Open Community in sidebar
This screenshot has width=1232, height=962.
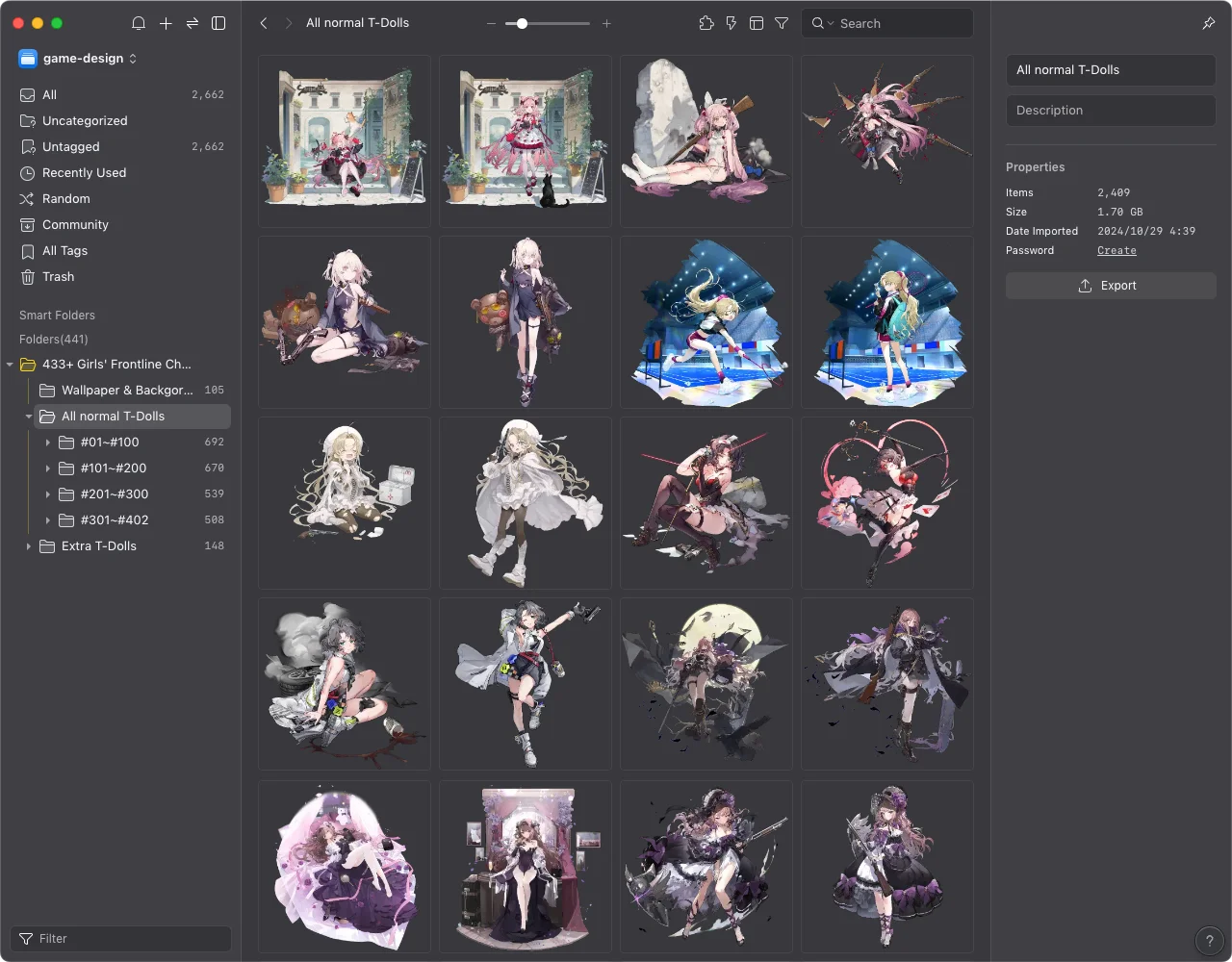tap(121, 224)
